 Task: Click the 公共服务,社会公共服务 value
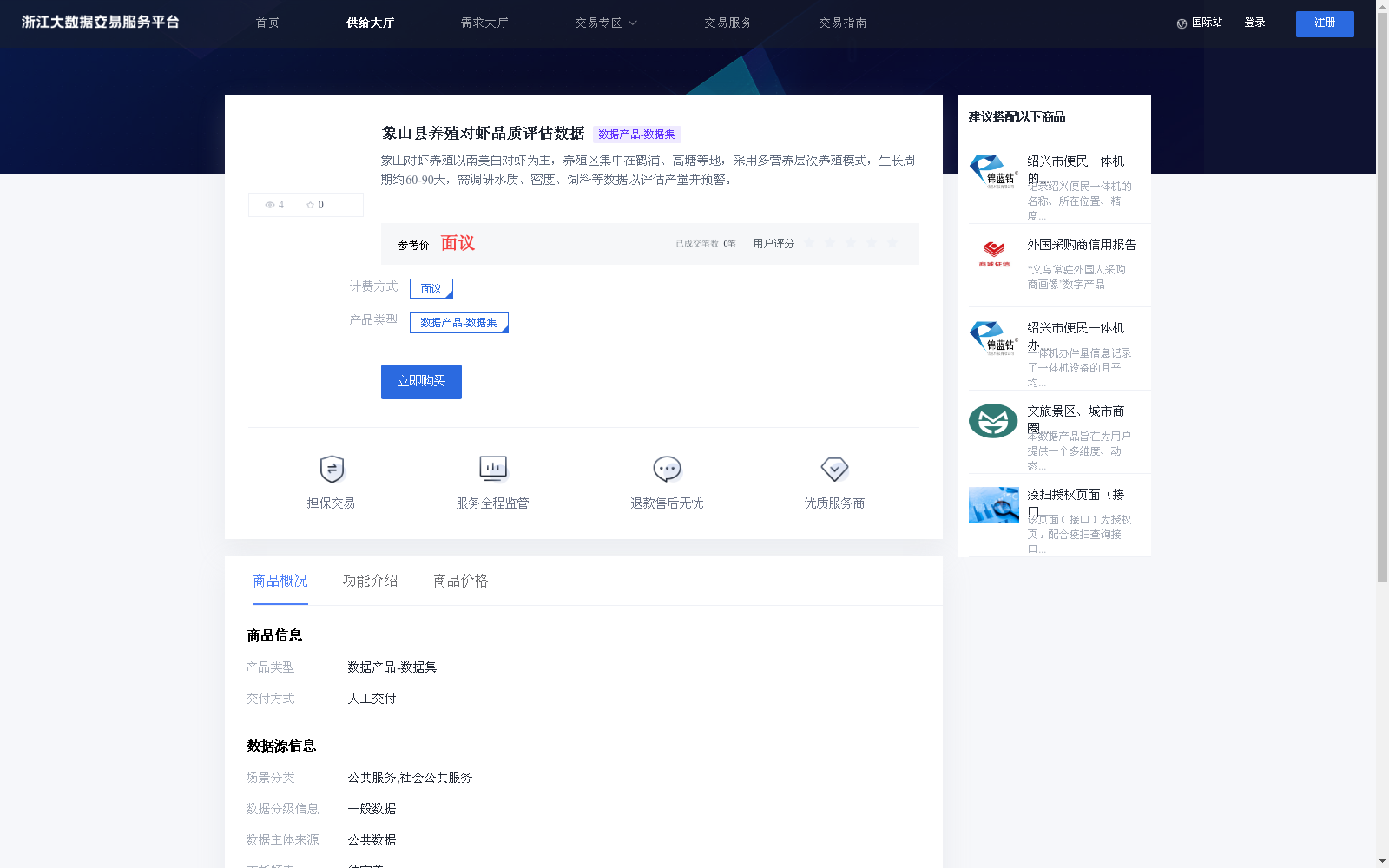(410, 778)
